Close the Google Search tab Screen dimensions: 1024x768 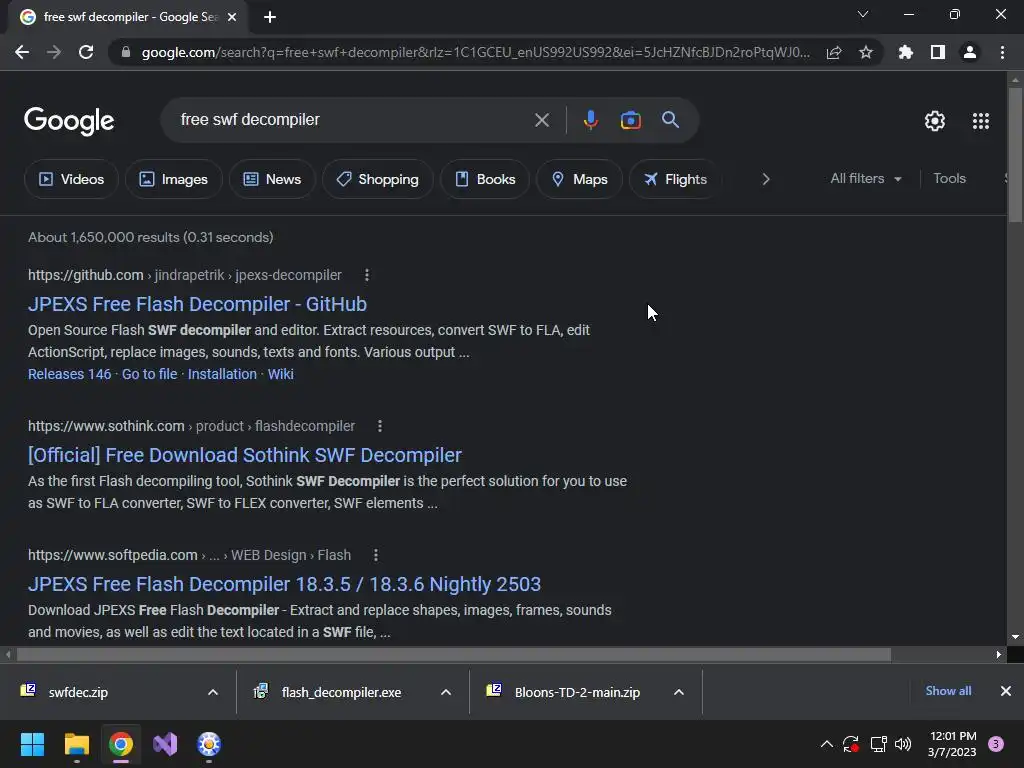pyautogui.click(x=232, y=17)
